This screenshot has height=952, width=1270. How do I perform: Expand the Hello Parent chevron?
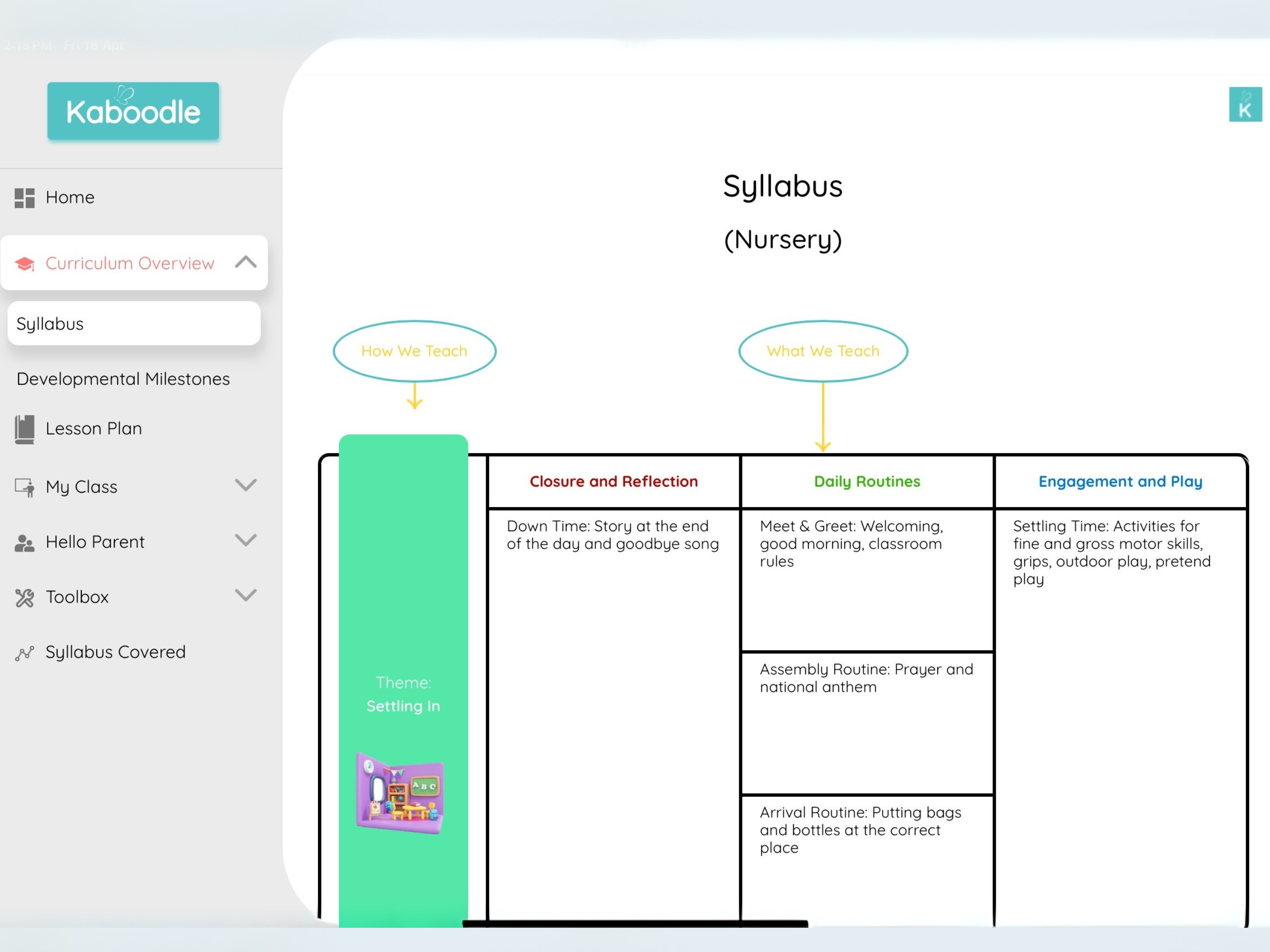point(246,540)
